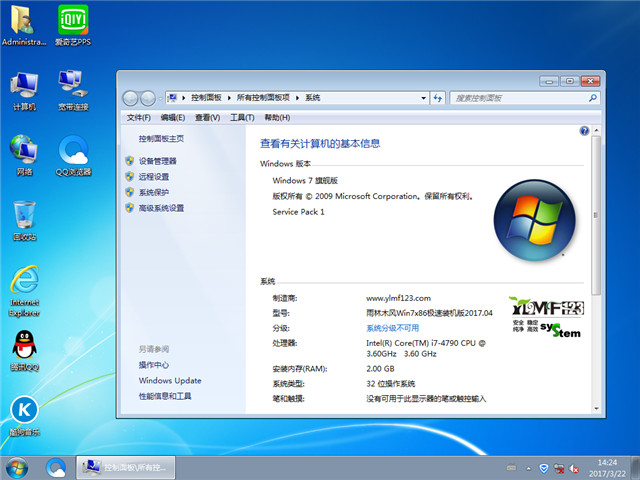Launch QQ Browser from the taskbar
This screenshot has height=480, width=640.
56,468
